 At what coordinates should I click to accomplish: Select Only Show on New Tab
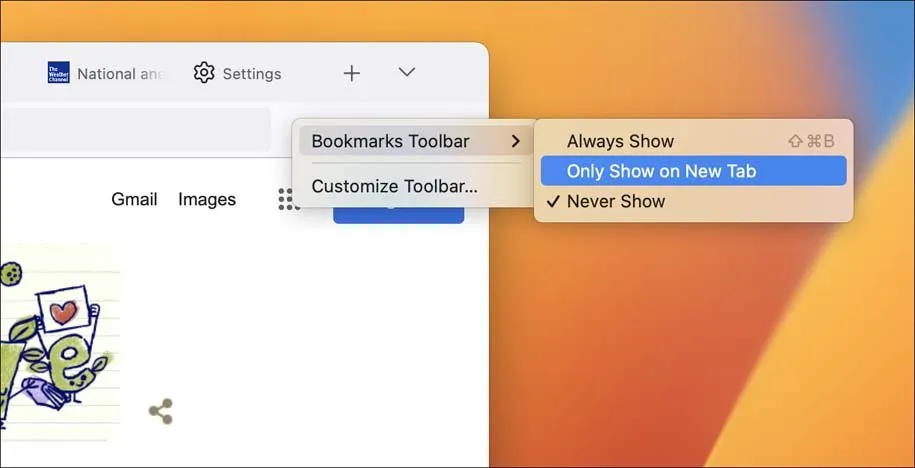[661, 171]
